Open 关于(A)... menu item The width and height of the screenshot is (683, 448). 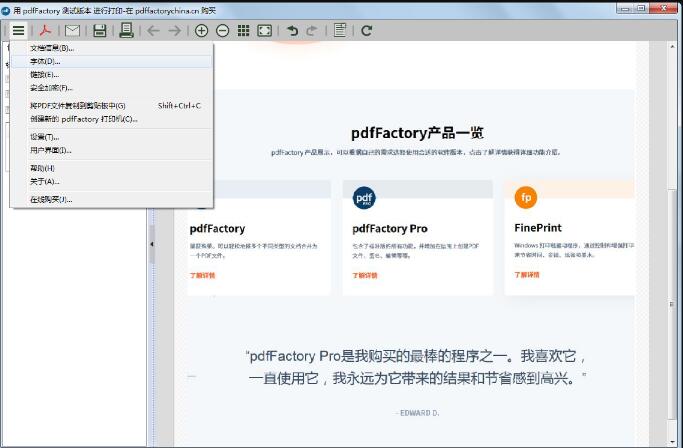112,181
